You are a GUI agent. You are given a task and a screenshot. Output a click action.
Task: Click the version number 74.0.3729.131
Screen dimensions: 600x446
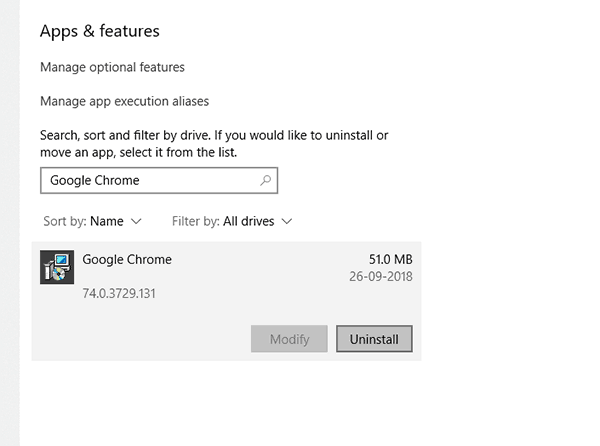(119, 293)
